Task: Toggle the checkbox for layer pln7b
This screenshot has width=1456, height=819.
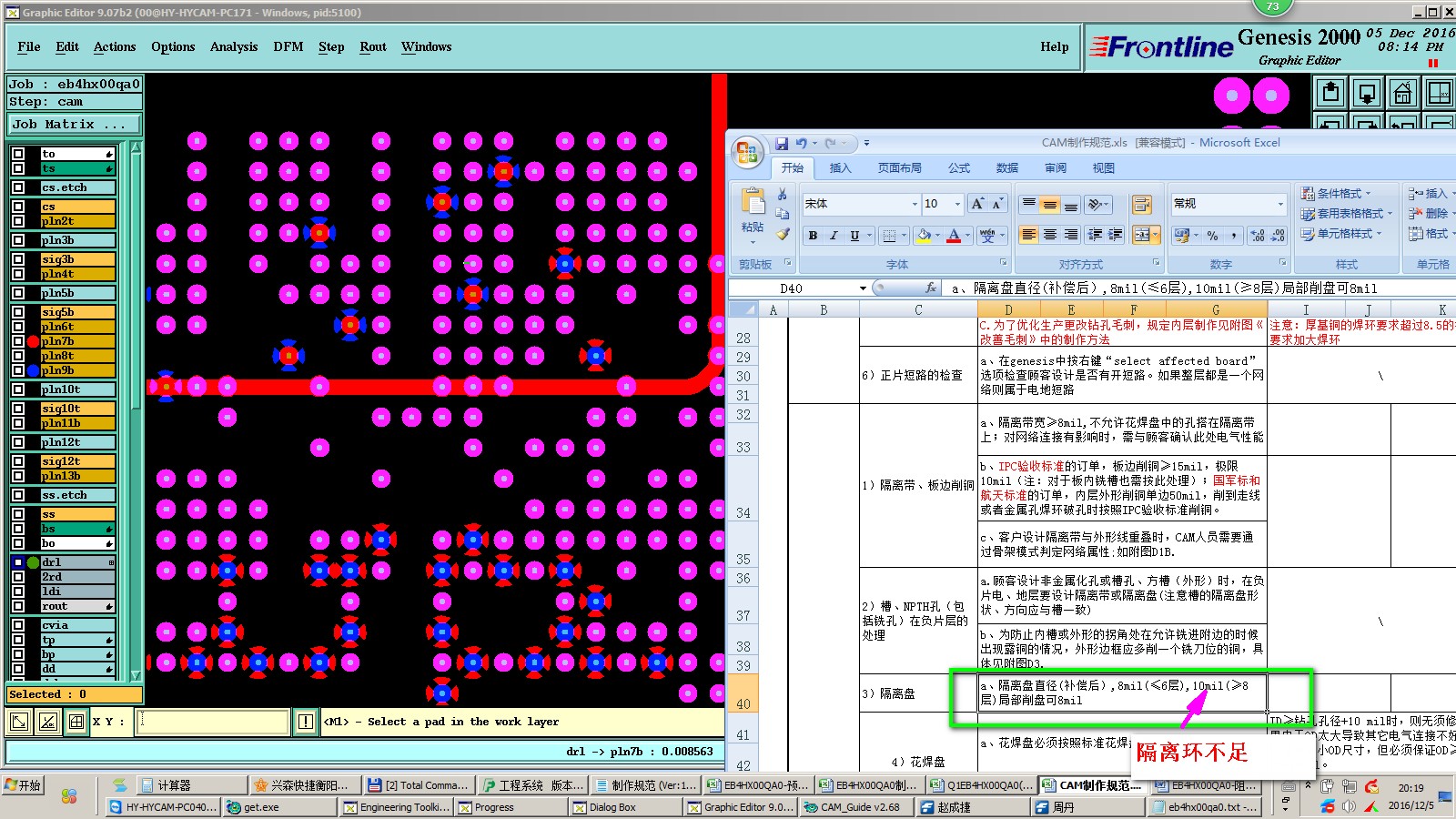Action: [x=18, y=341]
